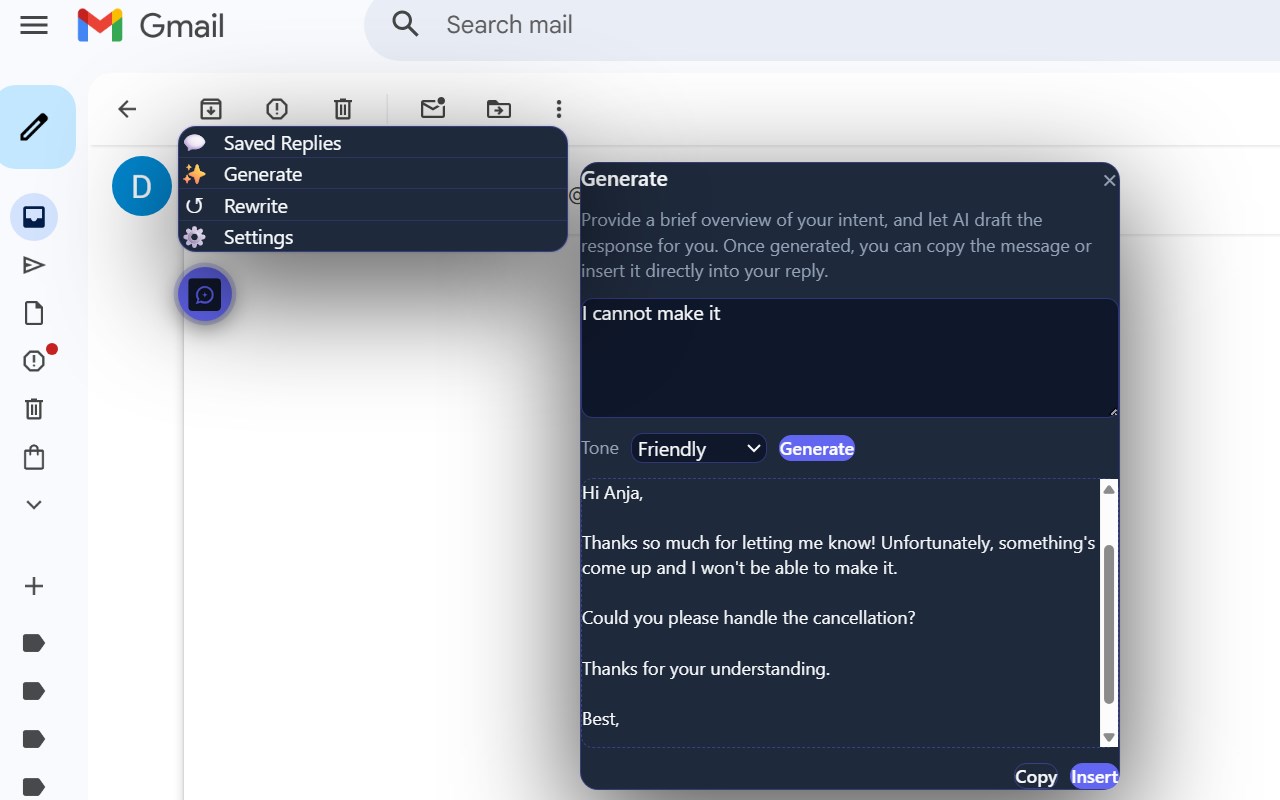Image resolution: width=1280 pixels, height=800 pixels.
Task: Click the Insert button
Action: tap(1094, 777)
